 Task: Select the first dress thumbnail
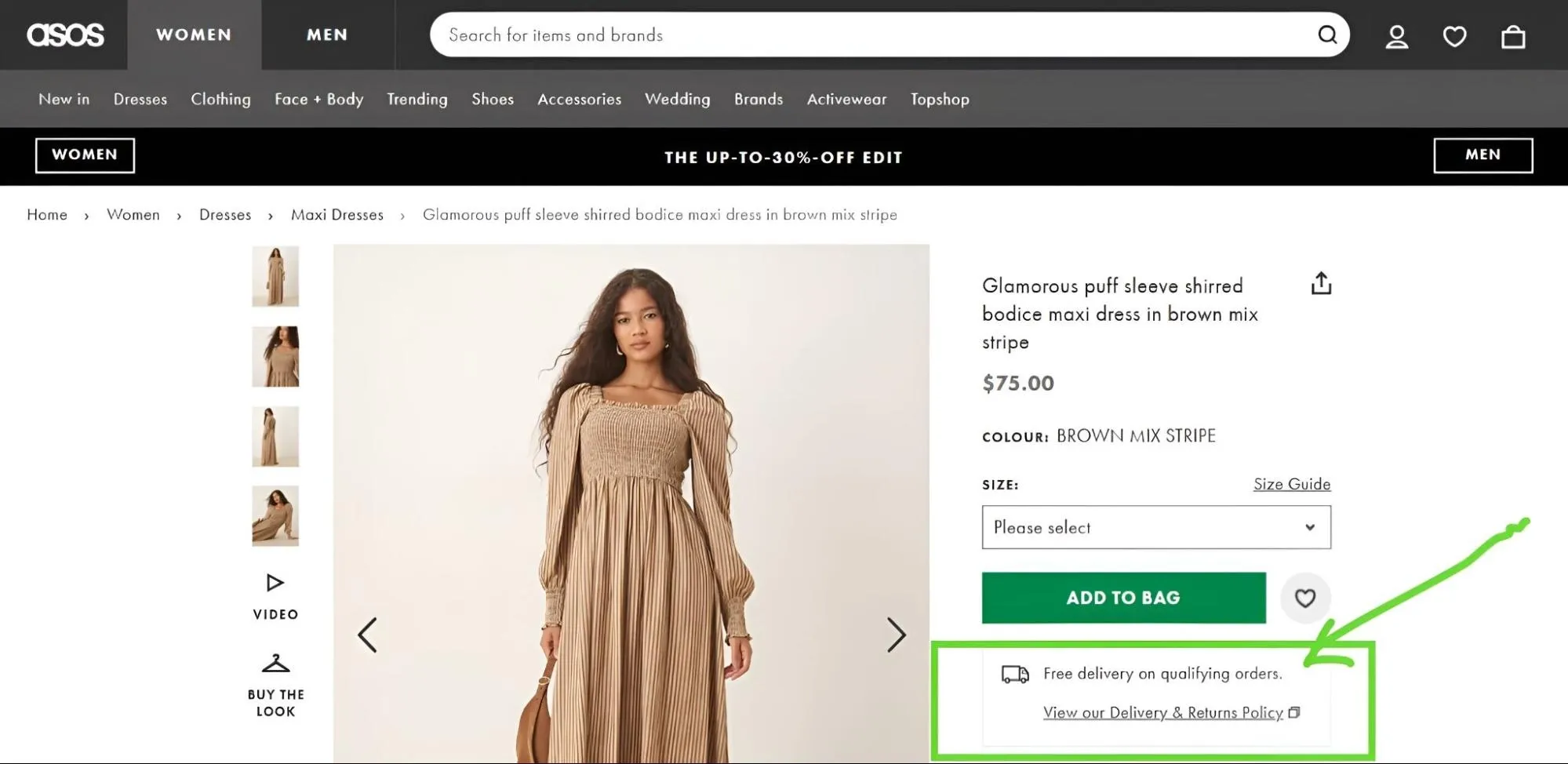tap(275, 276)
